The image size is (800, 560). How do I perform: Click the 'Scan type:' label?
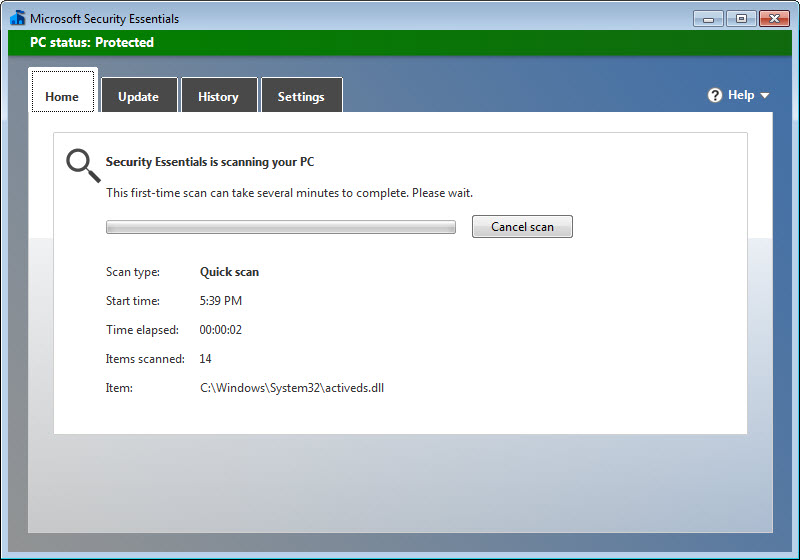(133, 272)
